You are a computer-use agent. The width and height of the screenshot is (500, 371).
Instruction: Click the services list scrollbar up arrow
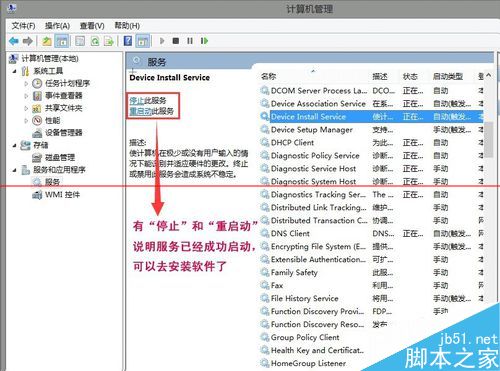(489, 75)
